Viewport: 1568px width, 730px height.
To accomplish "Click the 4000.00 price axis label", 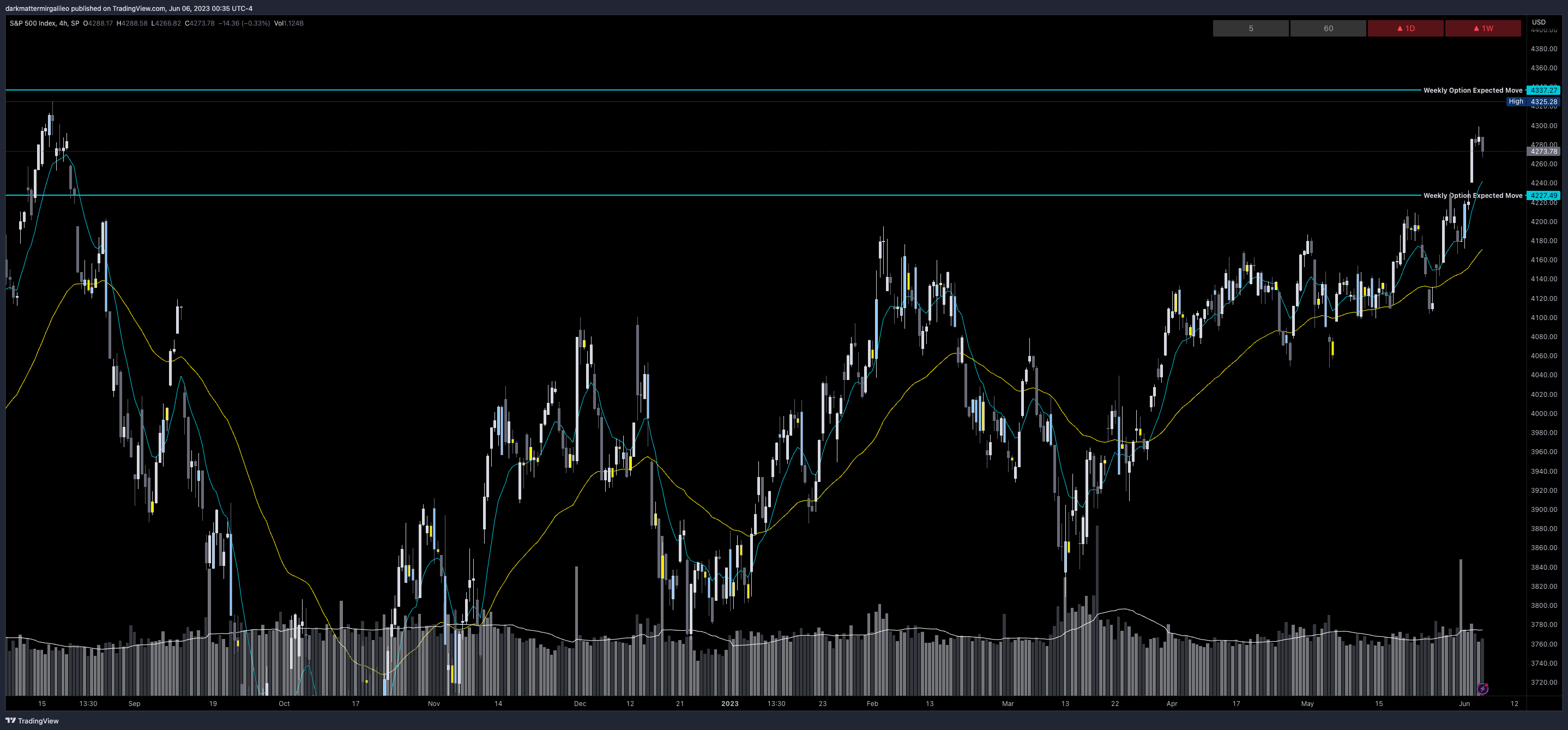I will [x=1544, y=413].
